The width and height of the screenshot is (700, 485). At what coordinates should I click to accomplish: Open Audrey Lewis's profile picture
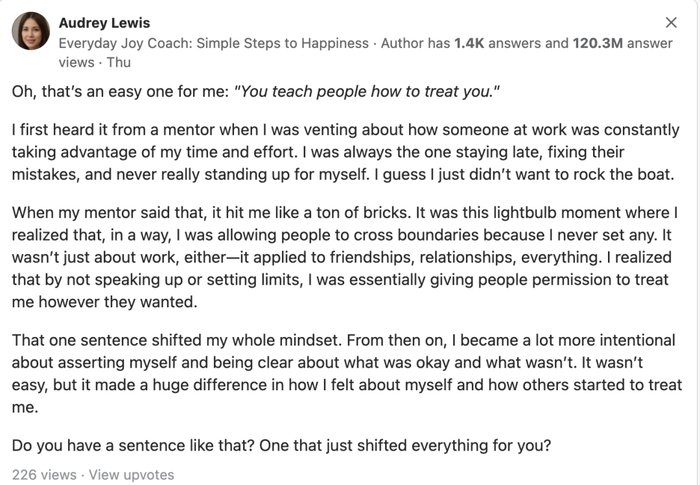pos(31,32)
